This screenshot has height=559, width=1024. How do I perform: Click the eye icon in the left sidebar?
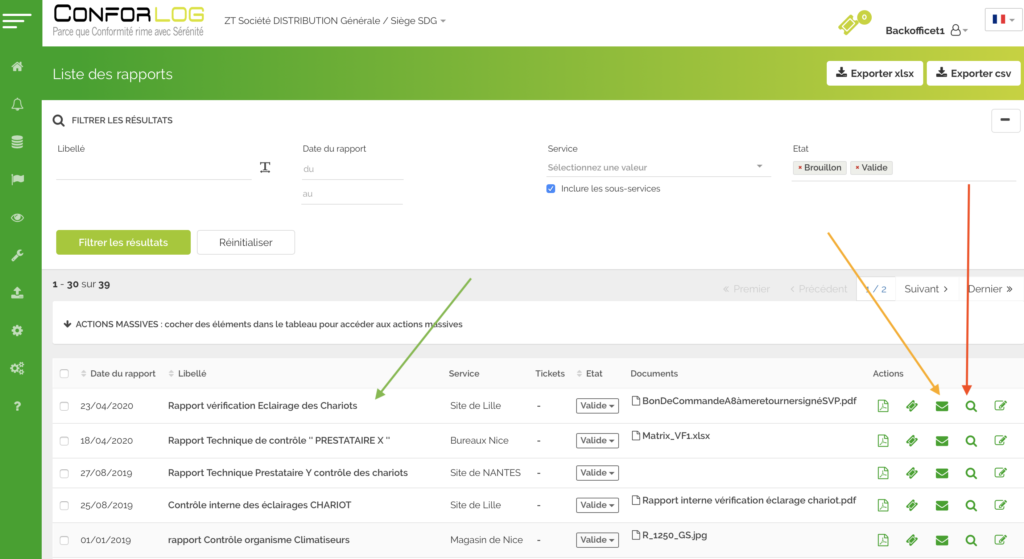pos(17,217)
